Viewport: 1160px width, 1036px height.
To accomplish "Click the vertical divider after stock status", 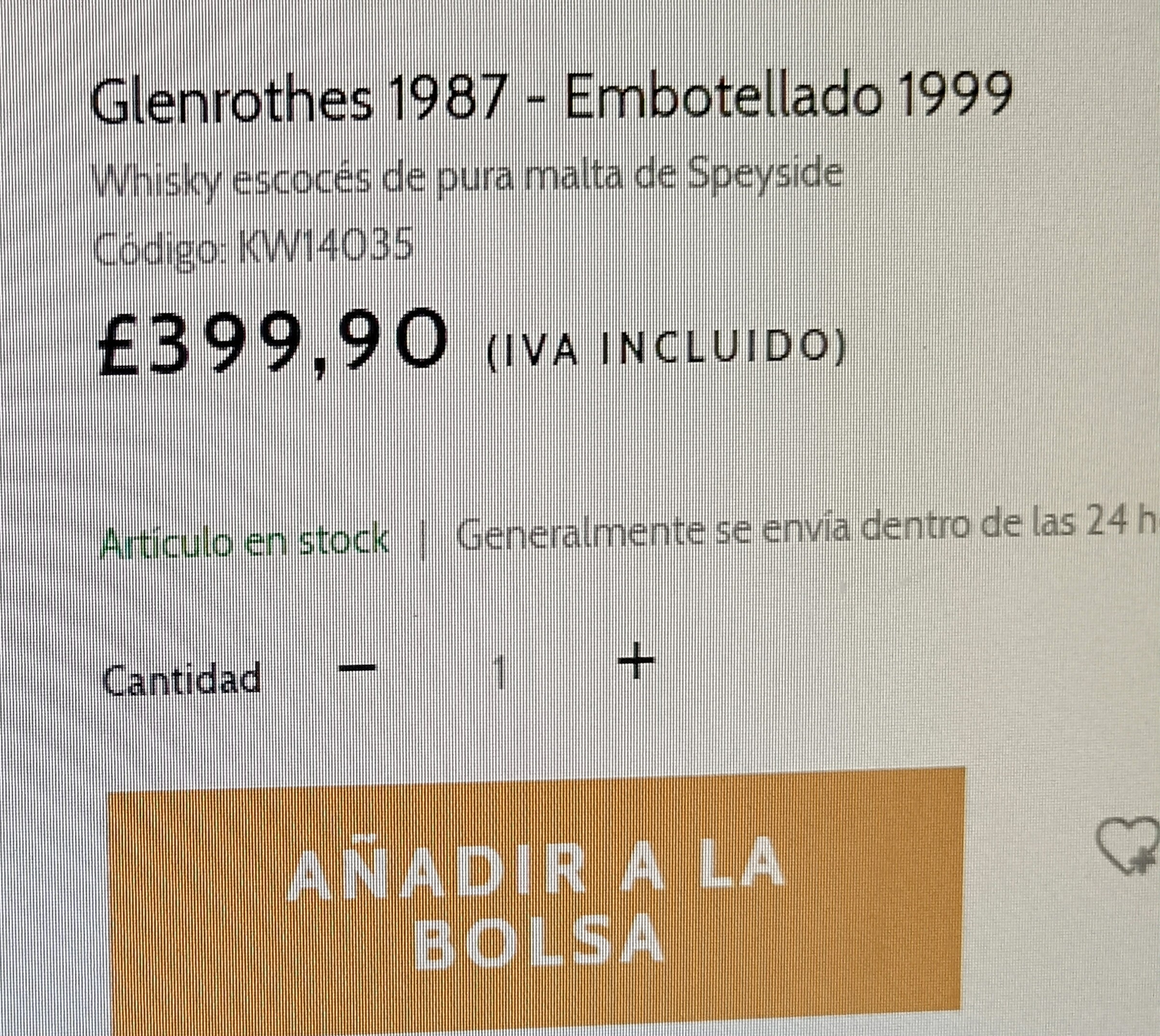I will (x=423, y=542).
